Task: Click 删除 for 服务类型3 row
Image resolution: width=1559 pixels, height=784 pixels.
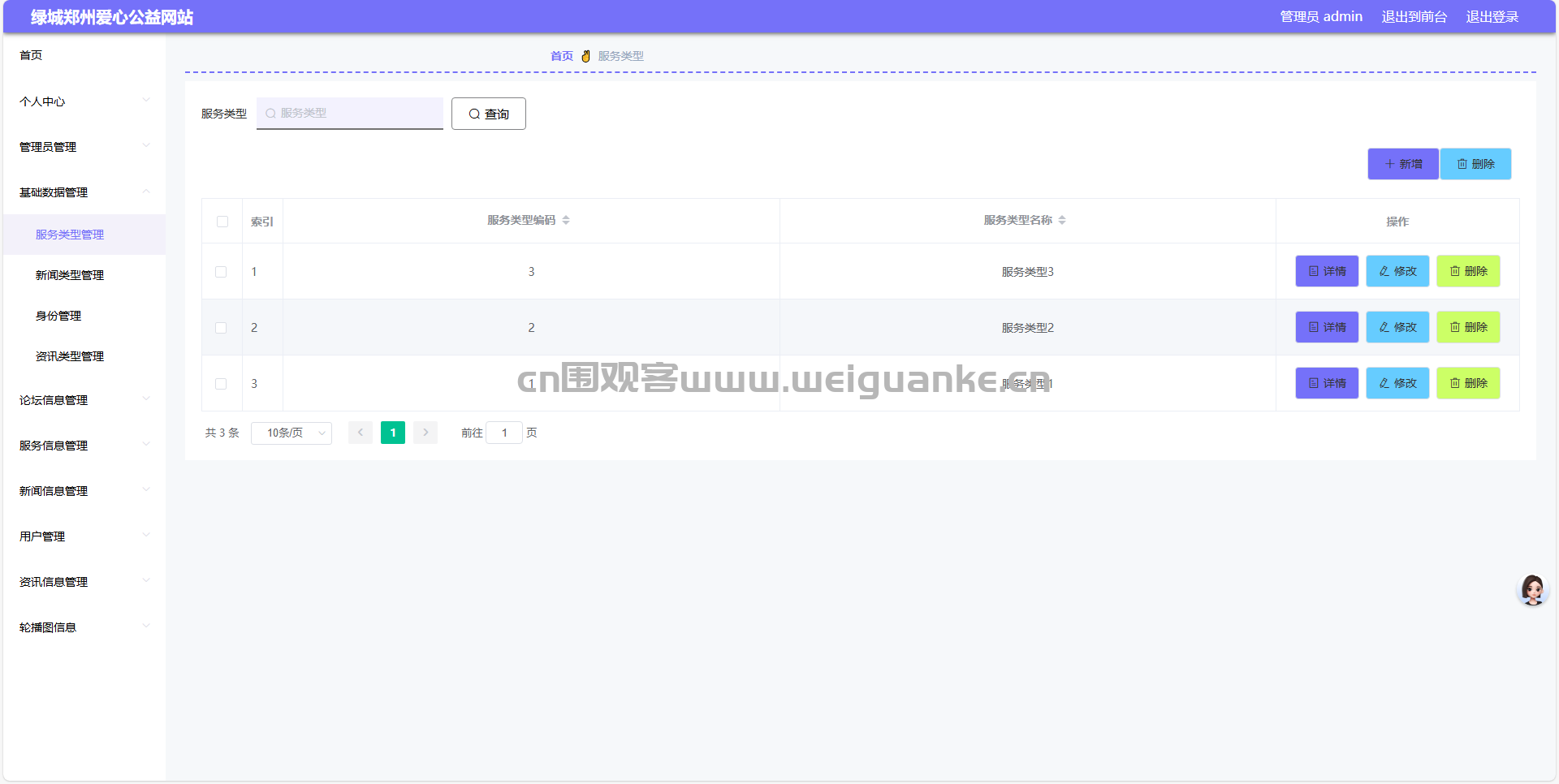Action: [1468, 271]
